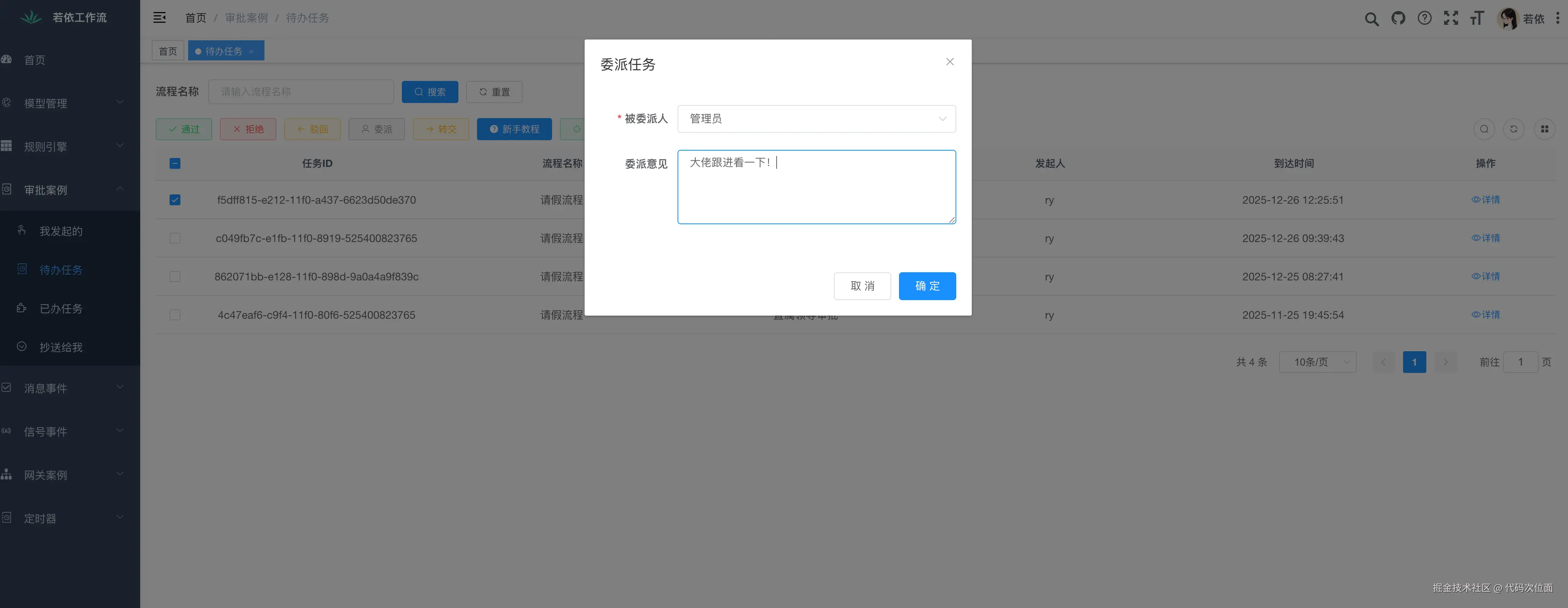Close the 委派任务 dialog
The height and width of the screenshot is (608, 1568).
pos(949,62)
